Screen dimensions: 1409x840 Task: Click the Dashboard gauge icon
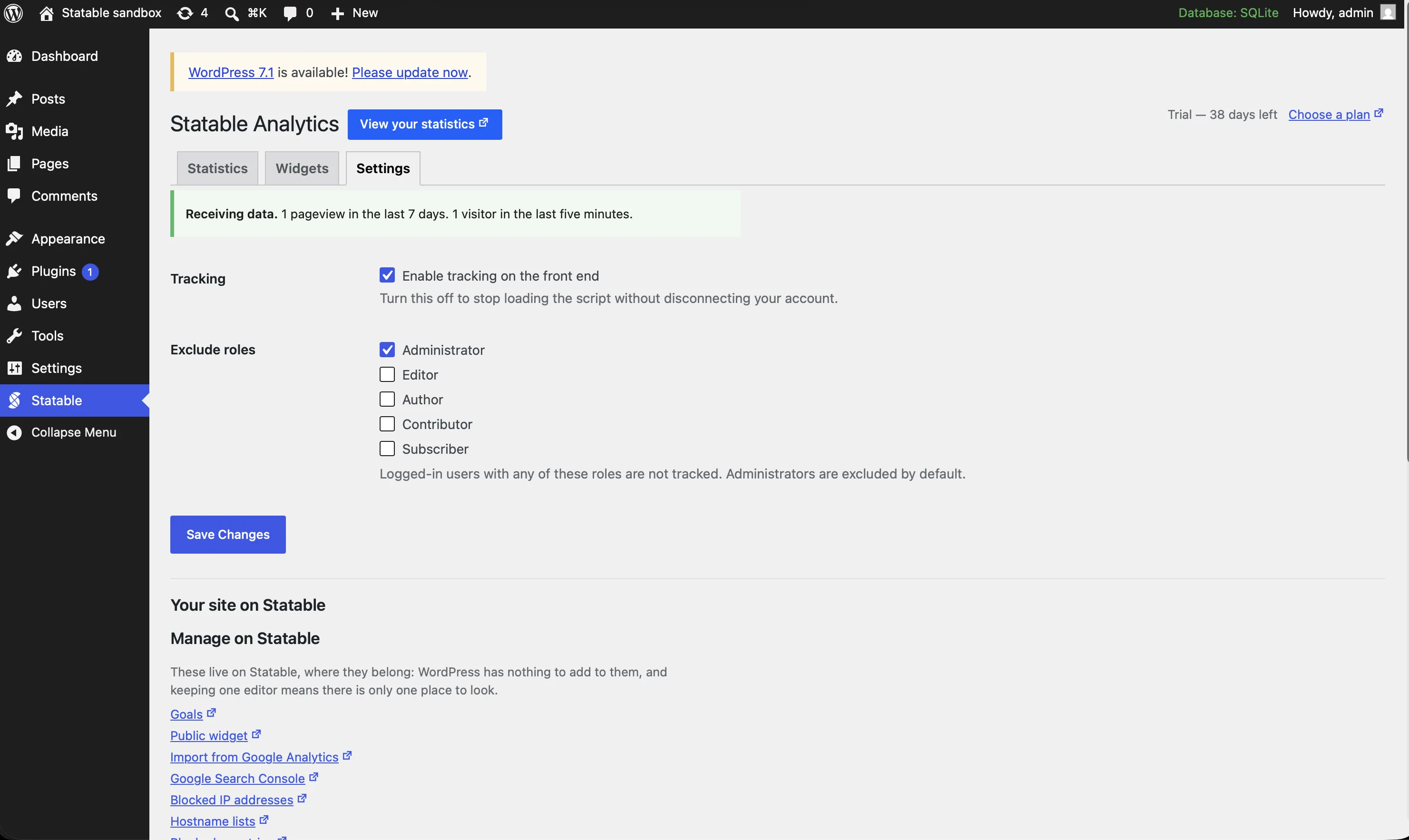tap(14, 56)
